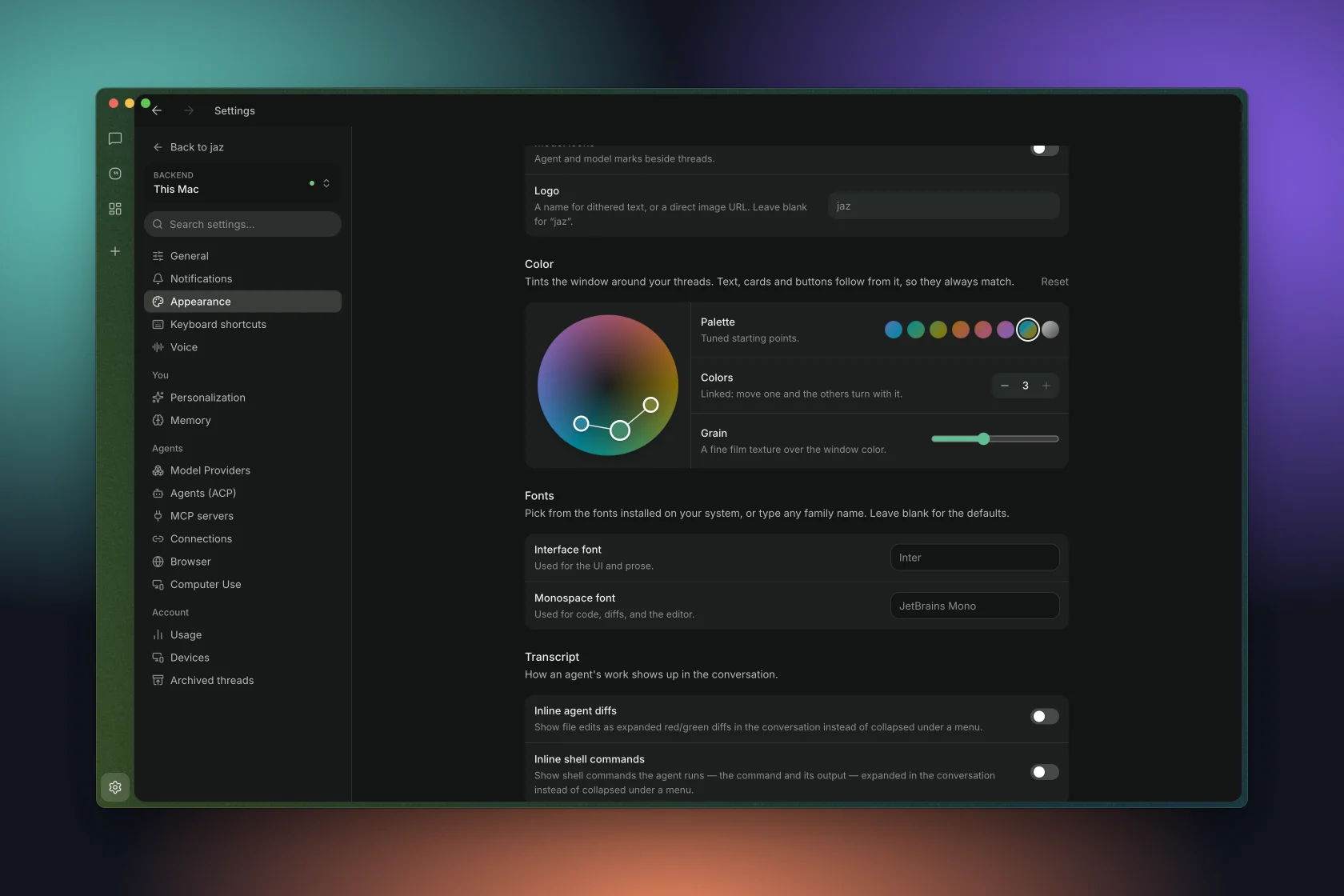Screen dimensions: 1344x896
Task: Reset the Color settings
Action: tap(1054, 282)
